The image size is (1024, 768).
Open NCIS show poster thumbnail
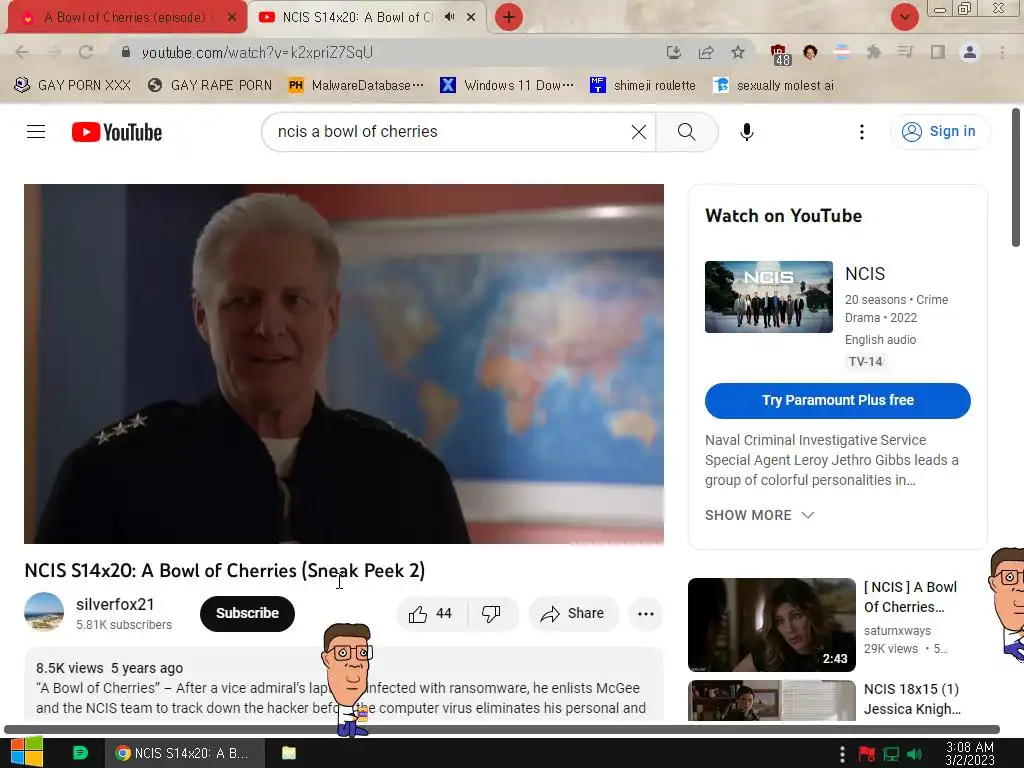(769, 297)
